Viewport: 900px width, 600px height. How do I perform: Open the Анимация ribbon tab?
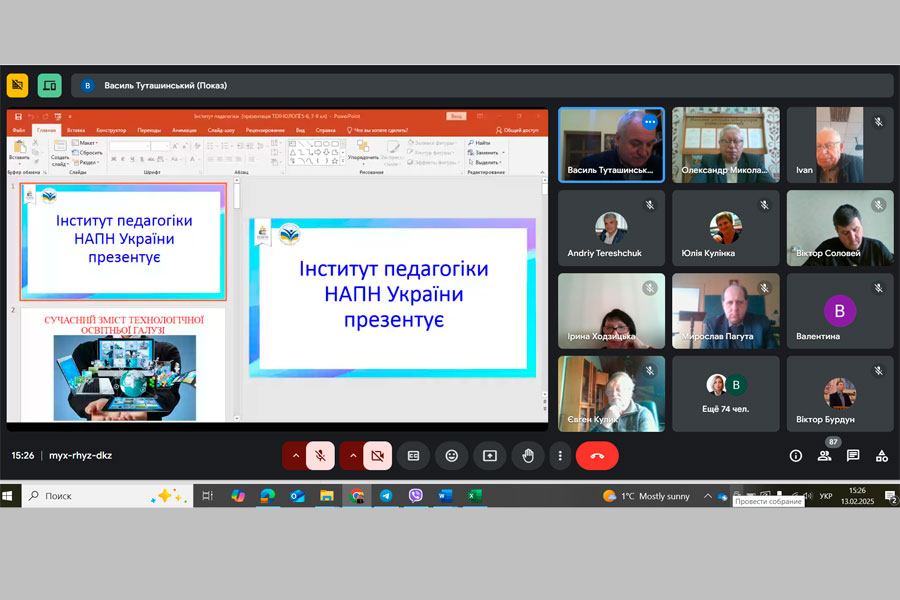(184, 130)
